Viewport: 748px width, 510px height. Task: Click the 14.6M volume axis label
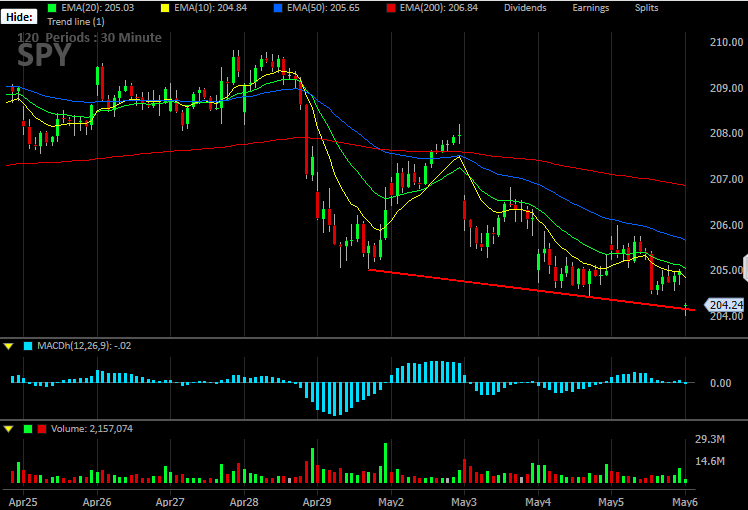pos(710,461)
